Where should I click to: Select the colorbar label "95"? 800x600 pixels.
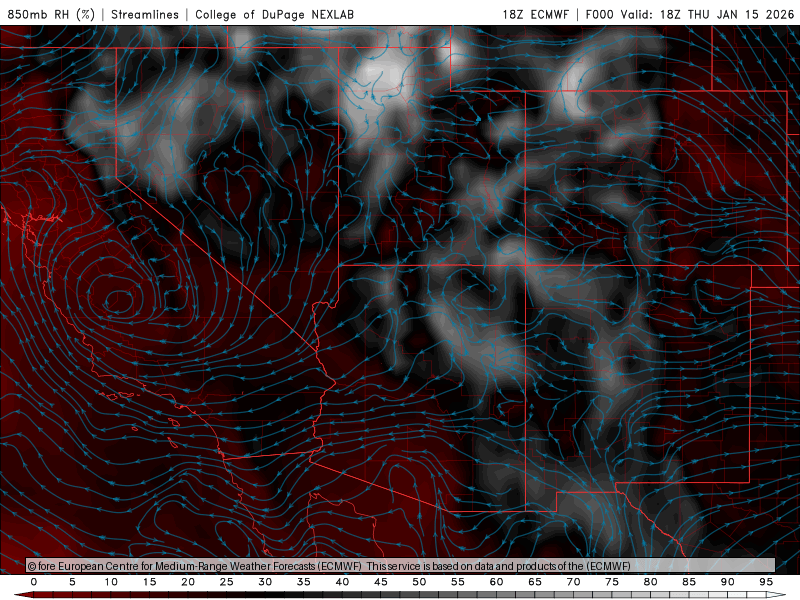pos(766,582)
